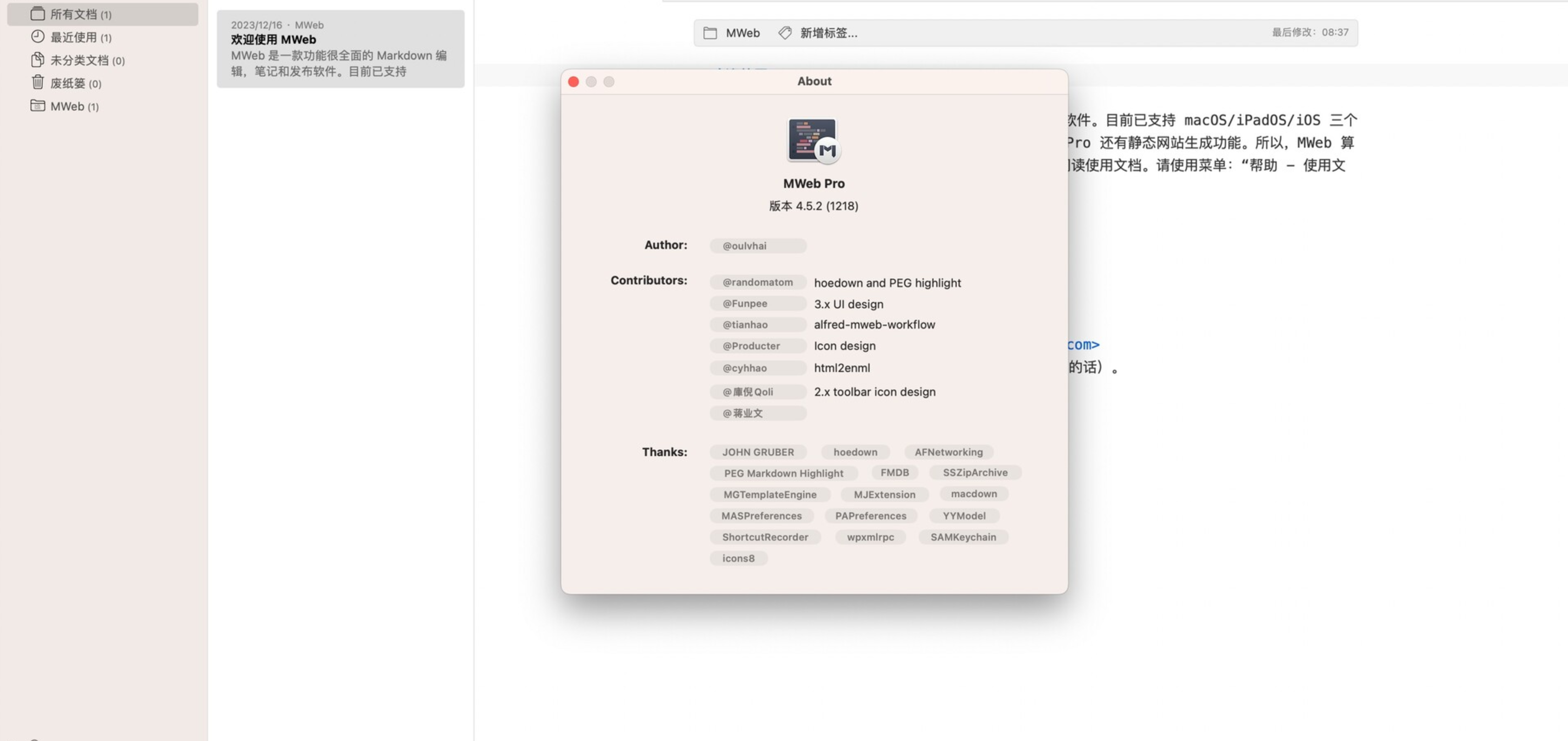Image resolution: width=1568 pixels, height=741 pixels.
Task: Click the wpxmlrpc thanks button
Action: pos(870,538)
